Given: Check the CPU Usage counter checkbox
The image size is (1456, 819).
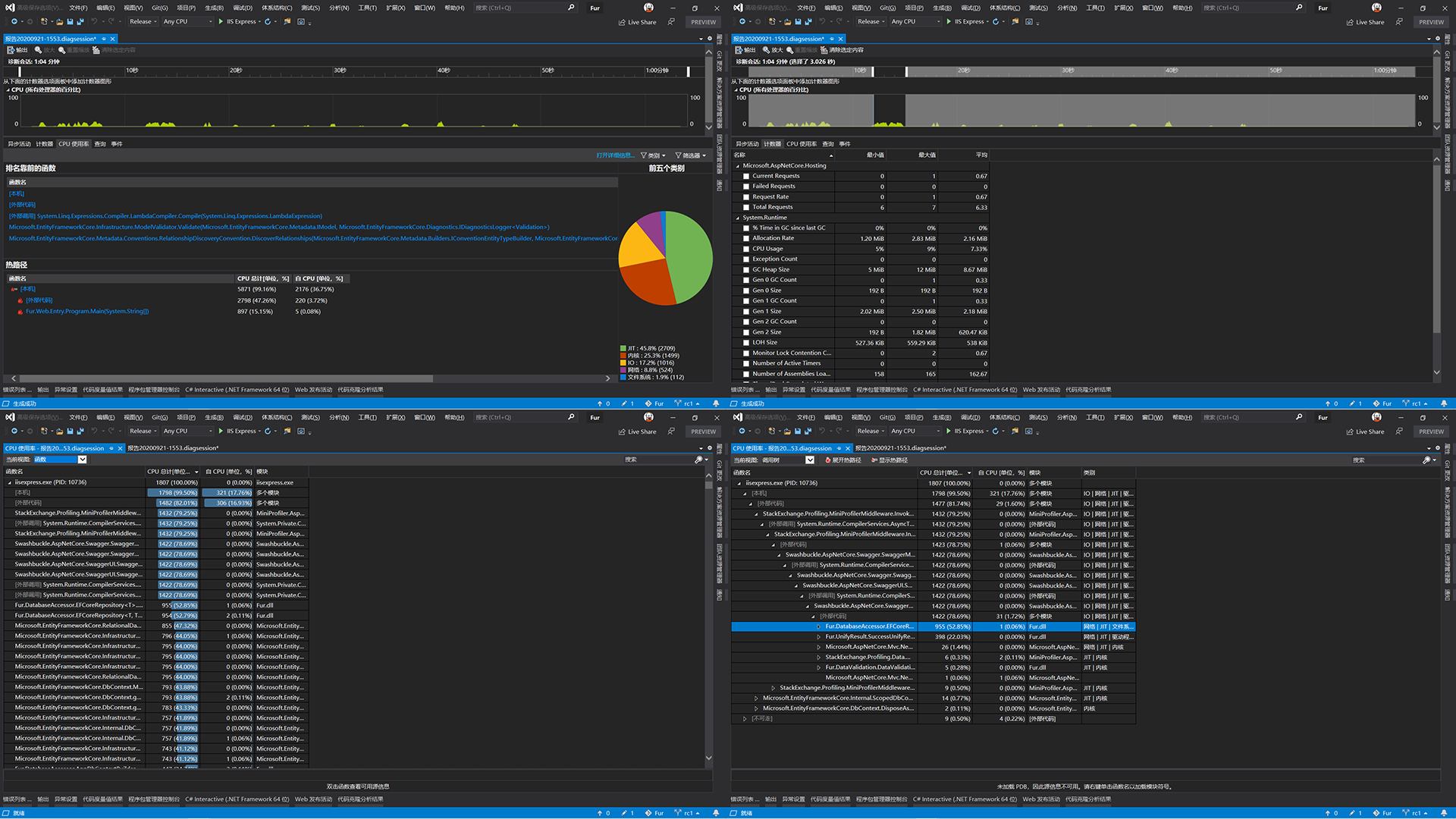Looking at the screenshot, I should click(x=746, y=249).
